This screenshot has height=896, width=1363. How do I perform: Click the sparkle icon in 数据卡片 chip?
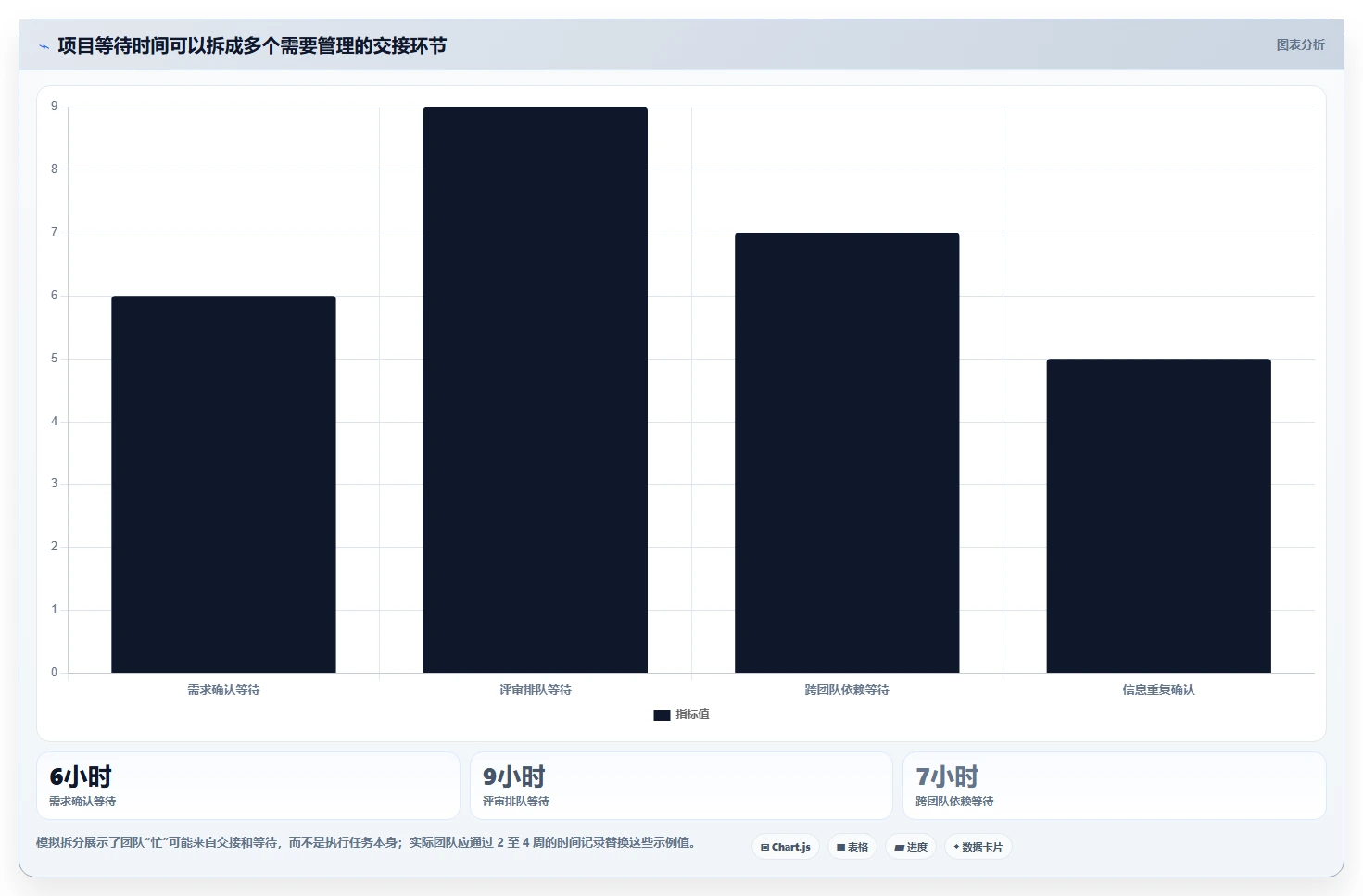[956, 847]
